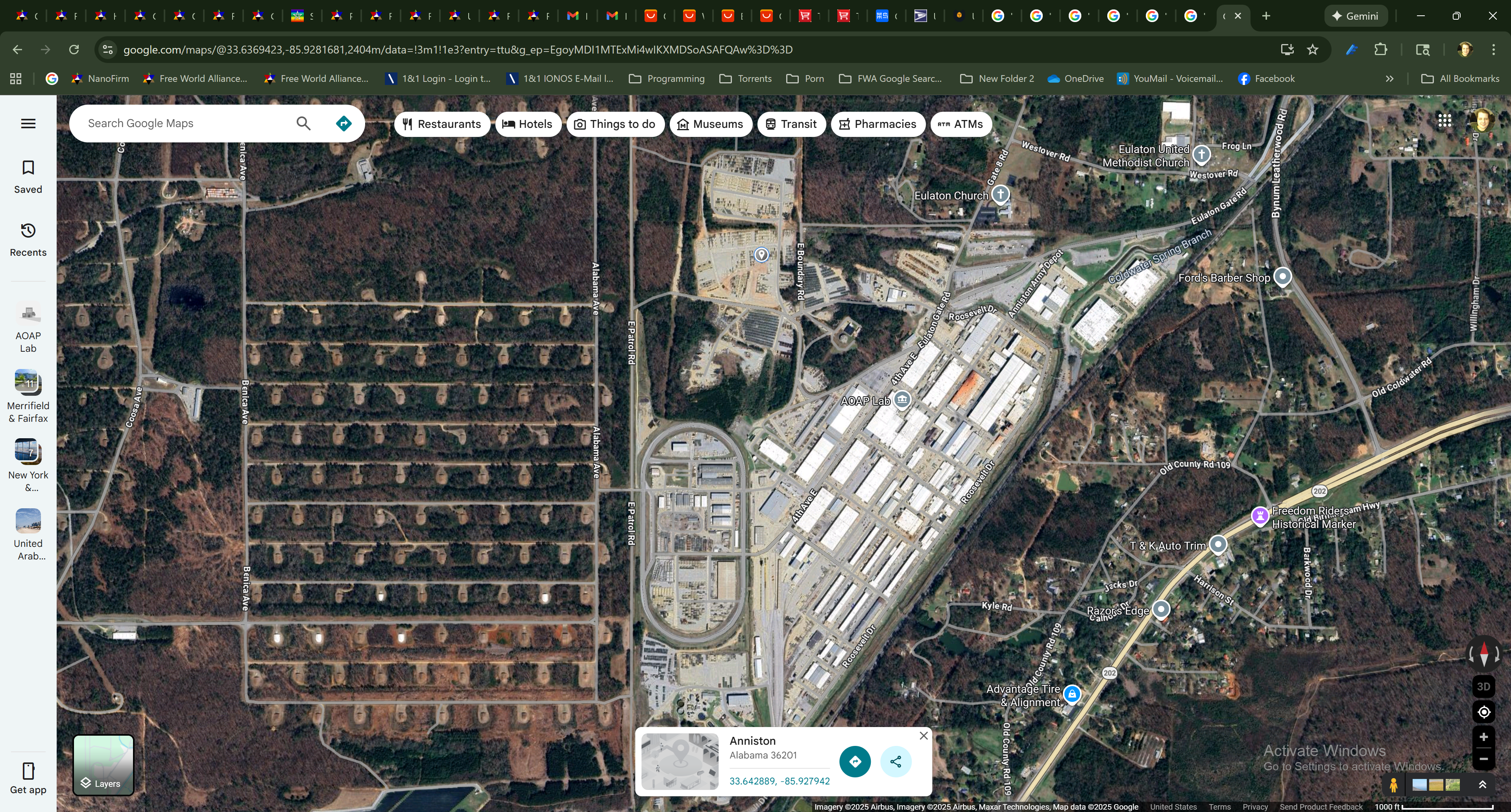1511x812 pixels.
Task: Reset map orientation using compass
Action: pyautogui.click(x=1483, y=654)
